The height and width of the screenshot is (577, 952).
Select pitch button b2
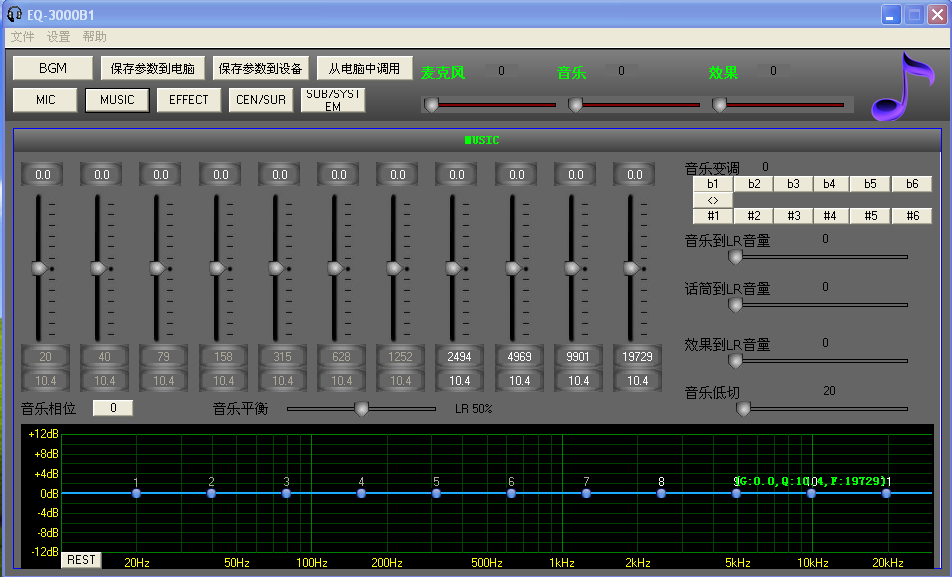pyautogui.click(x=753, y=183)
